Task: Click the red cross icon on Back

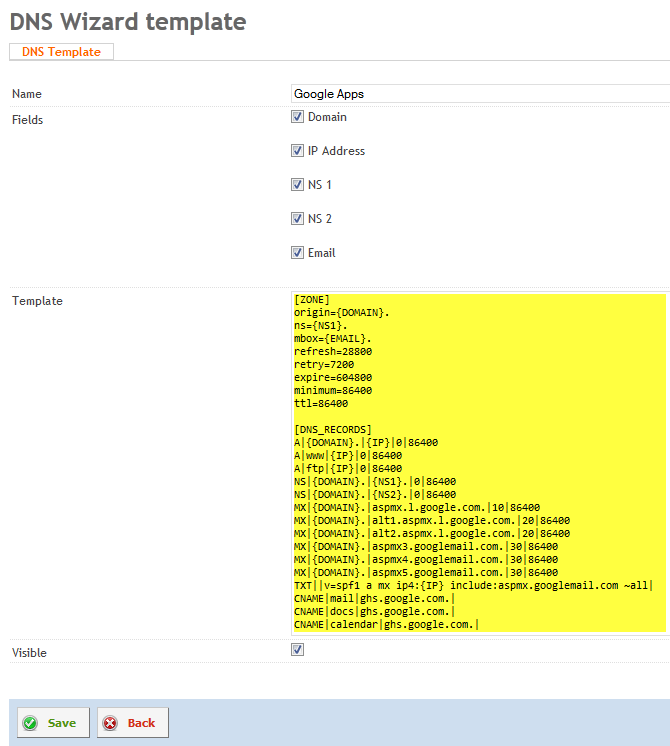Action: click(110, 723)
